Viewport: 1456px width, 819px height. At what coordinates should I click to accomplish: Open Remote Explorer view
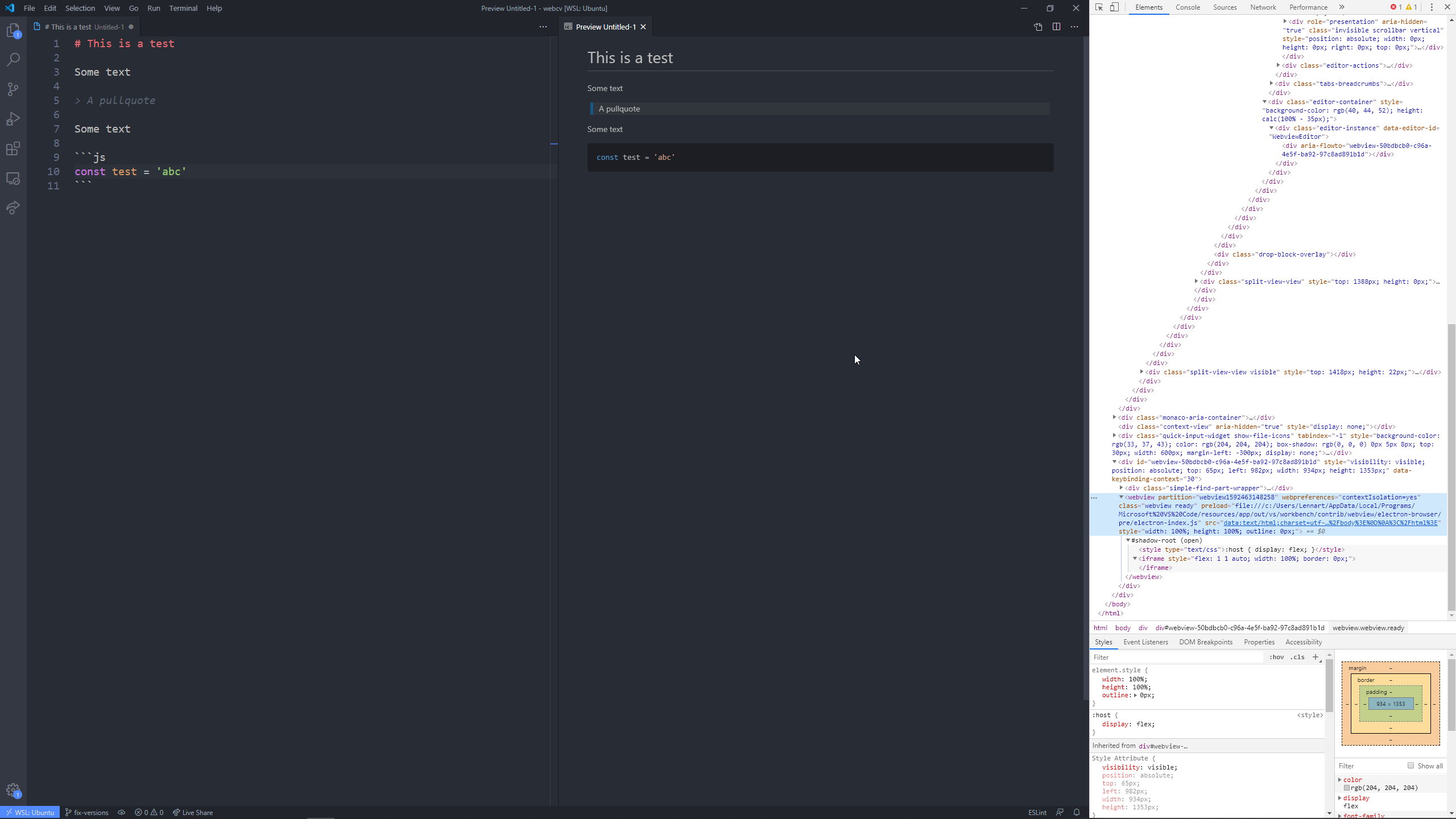point(13,179)
